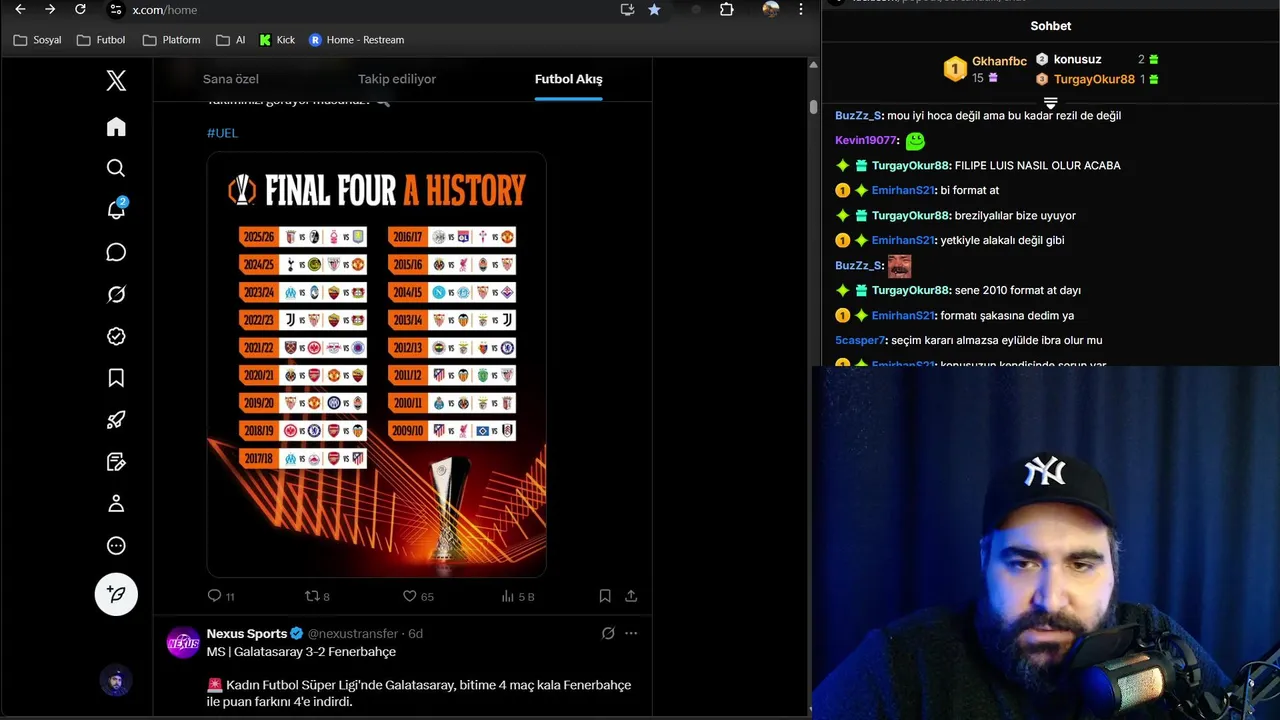Open the more options menu on Nexus Sports post
Screen dimensions: 1280x720
(631, 633)
